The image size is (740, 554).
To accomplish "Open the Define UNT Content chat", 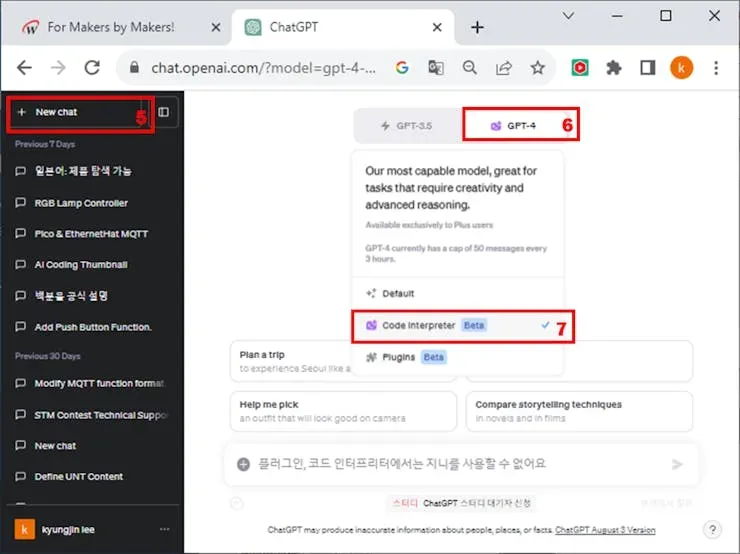I will [78, 477].
